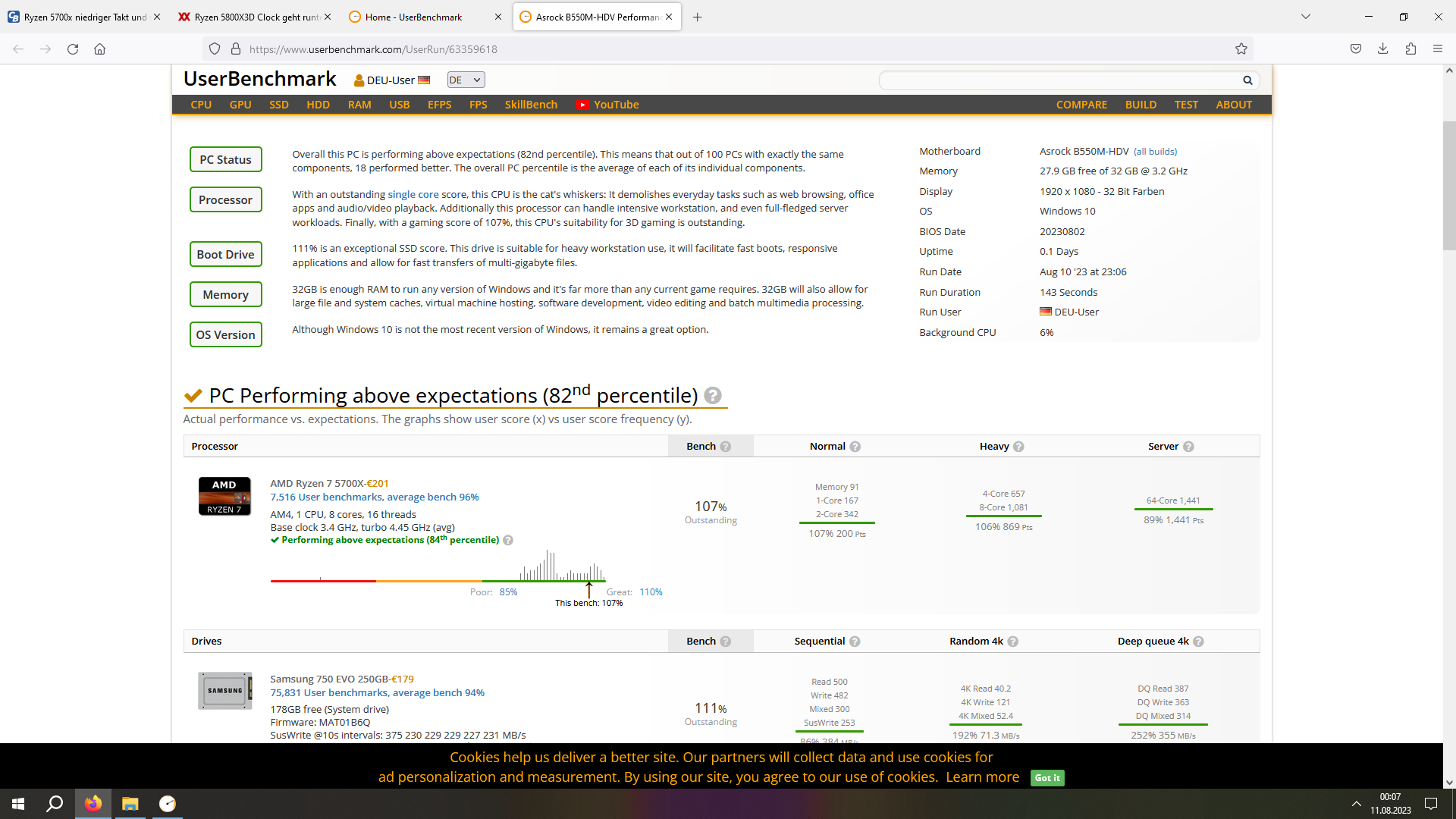Bookmark the page with the star icon
Screen dimensions: 1456x819
1241,49
